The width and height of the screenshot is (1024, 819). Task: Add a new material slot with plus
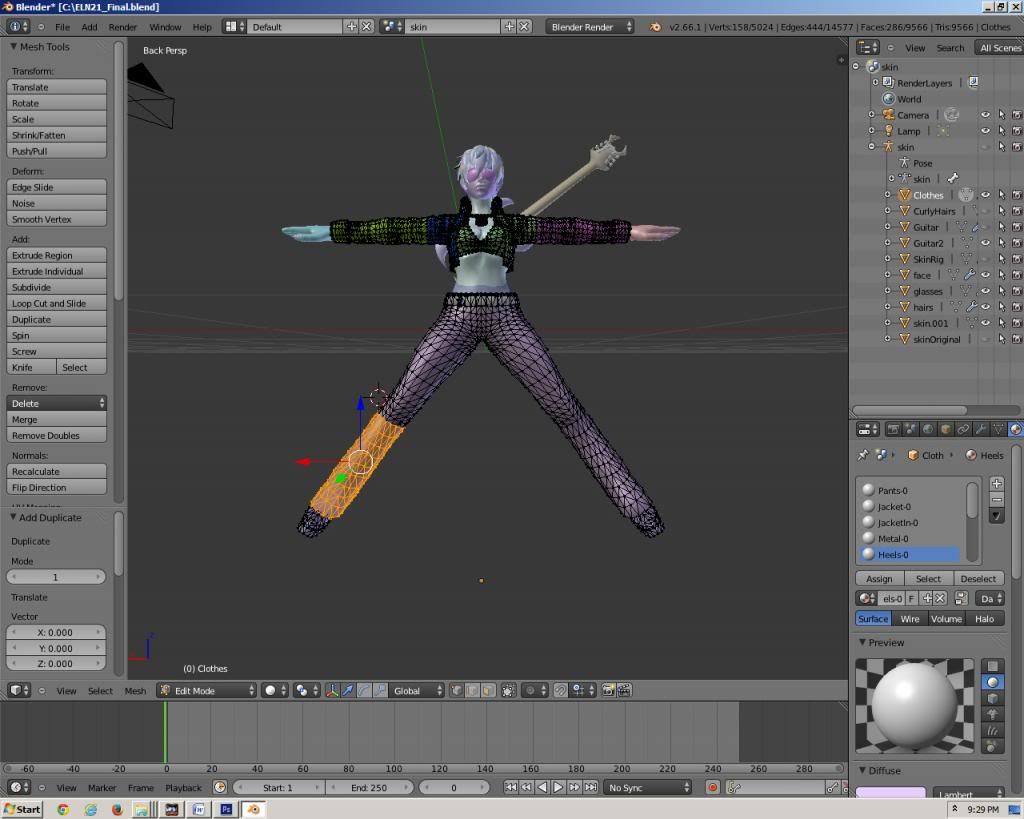click(x=996, y=484)
